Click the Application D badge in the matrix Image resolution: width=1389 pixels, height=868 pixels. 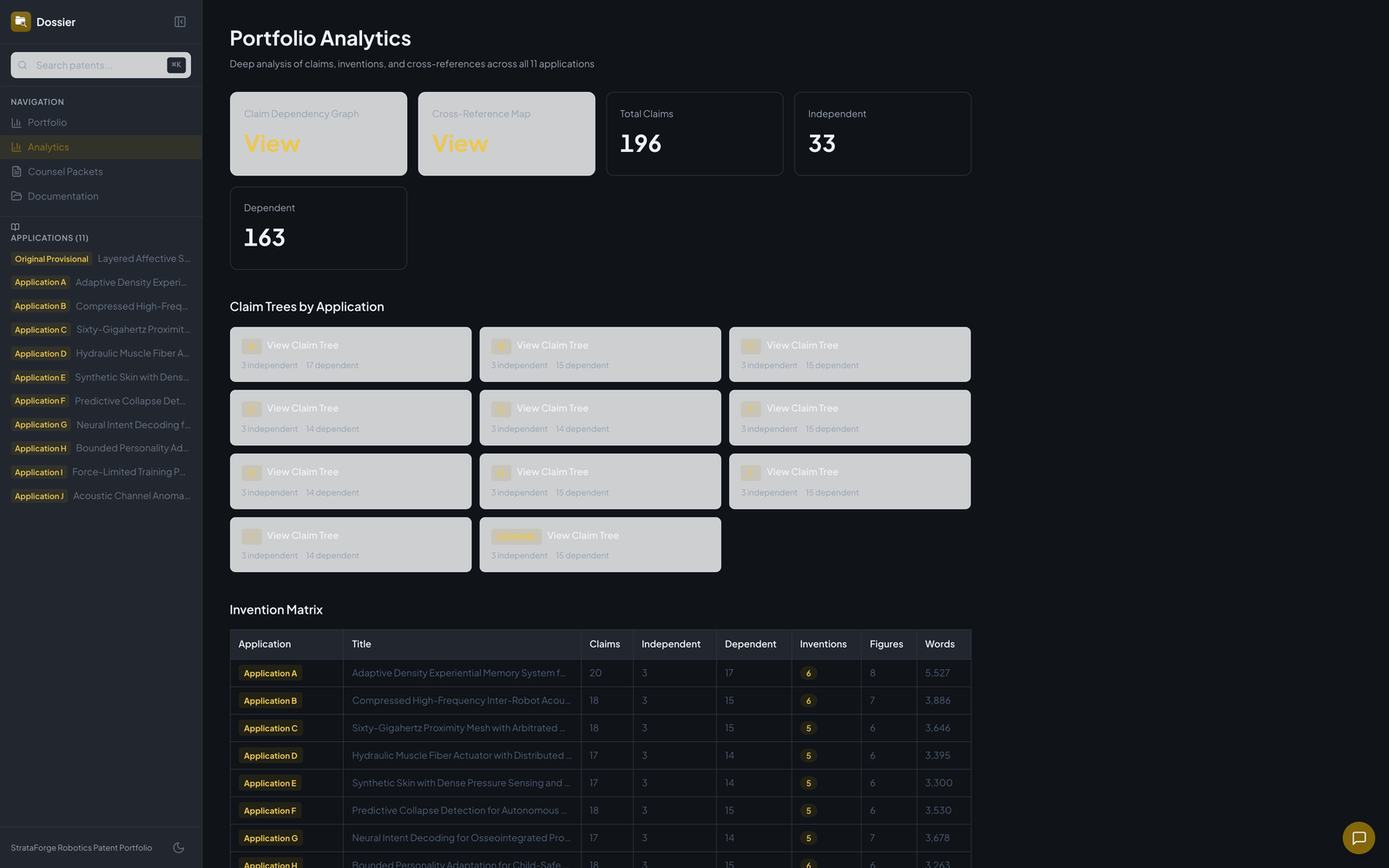(270, 756)
